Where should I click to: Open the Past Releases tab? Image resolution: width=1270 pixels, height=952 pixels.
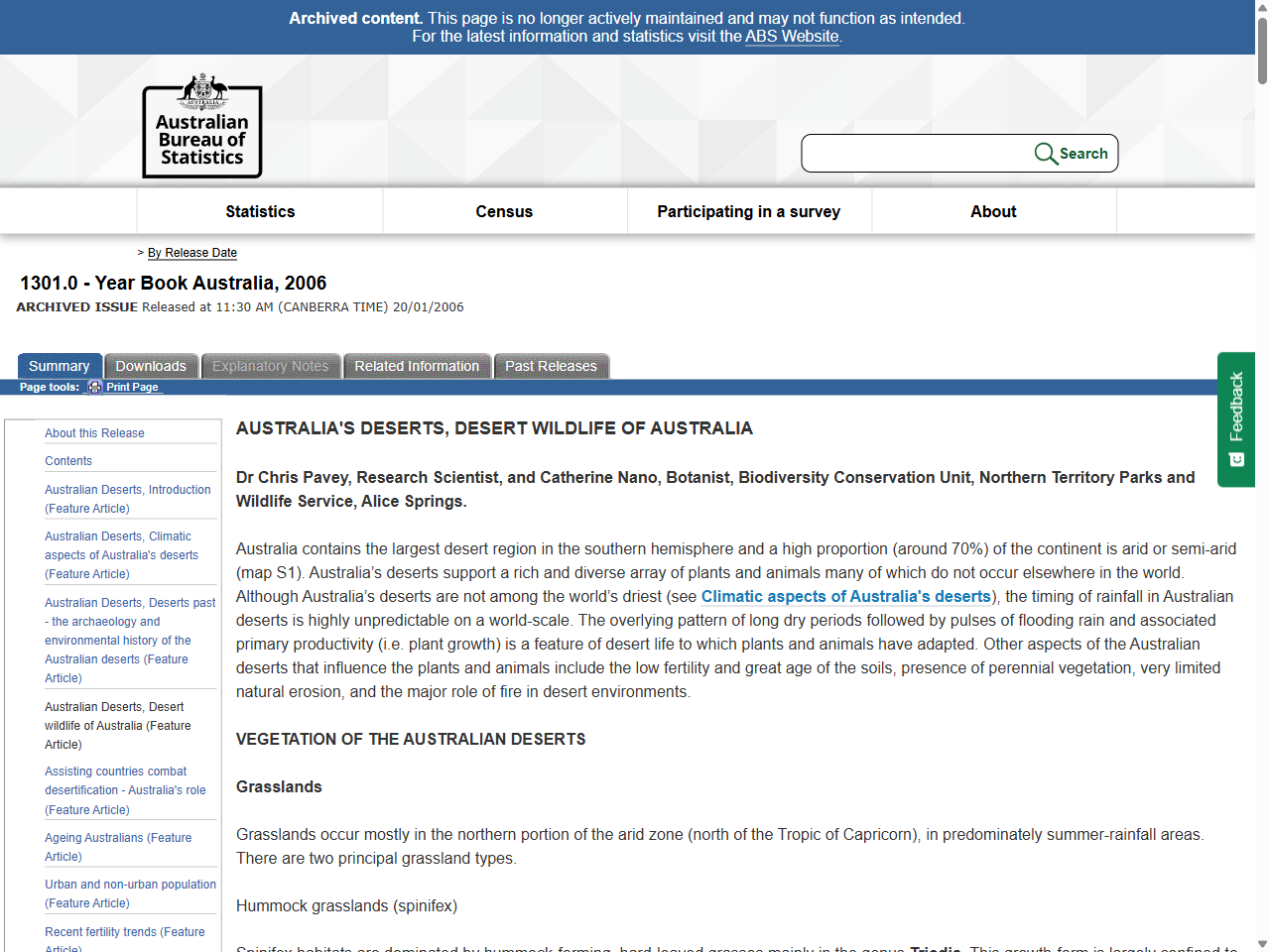point(552,366)
